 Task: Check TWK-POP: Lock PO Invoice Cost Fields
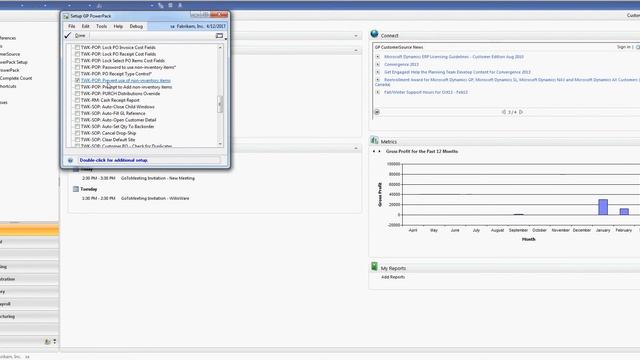[x=77, y=47]
